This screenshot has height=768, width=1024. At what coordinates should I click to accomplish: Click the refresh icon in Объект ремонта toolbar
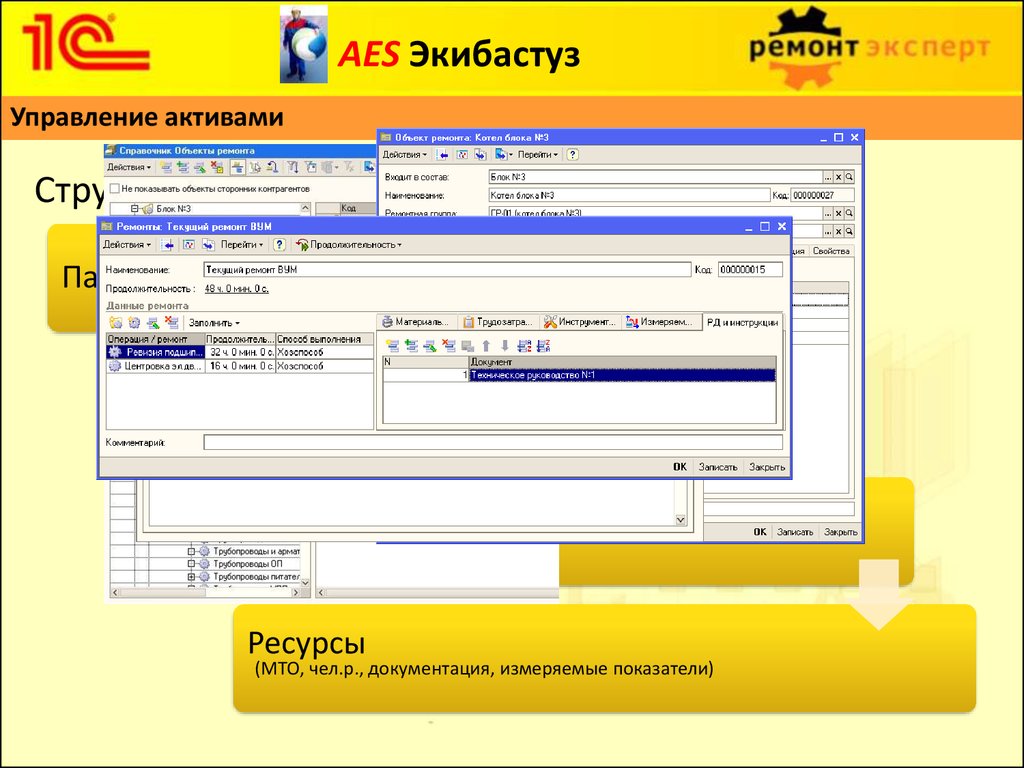click(462, 155)
